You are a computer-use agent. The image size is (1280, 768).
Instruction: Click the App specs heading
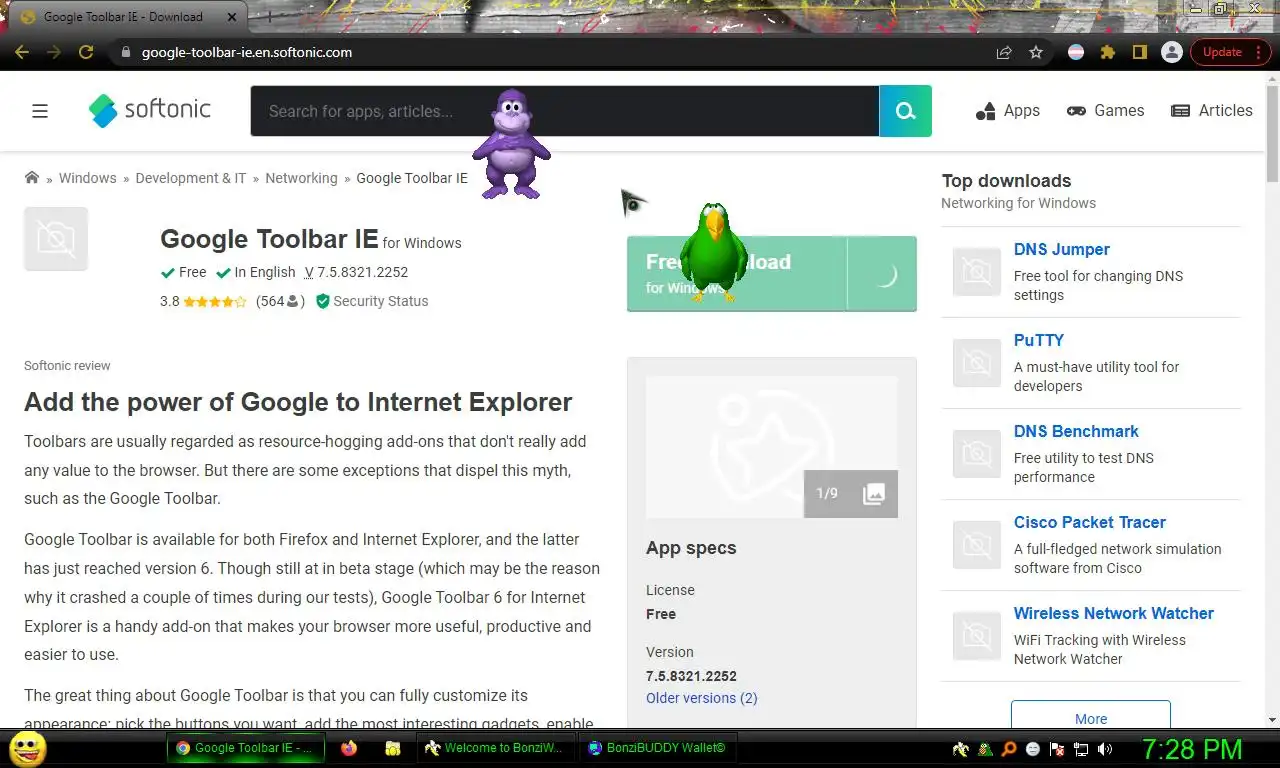691,548
